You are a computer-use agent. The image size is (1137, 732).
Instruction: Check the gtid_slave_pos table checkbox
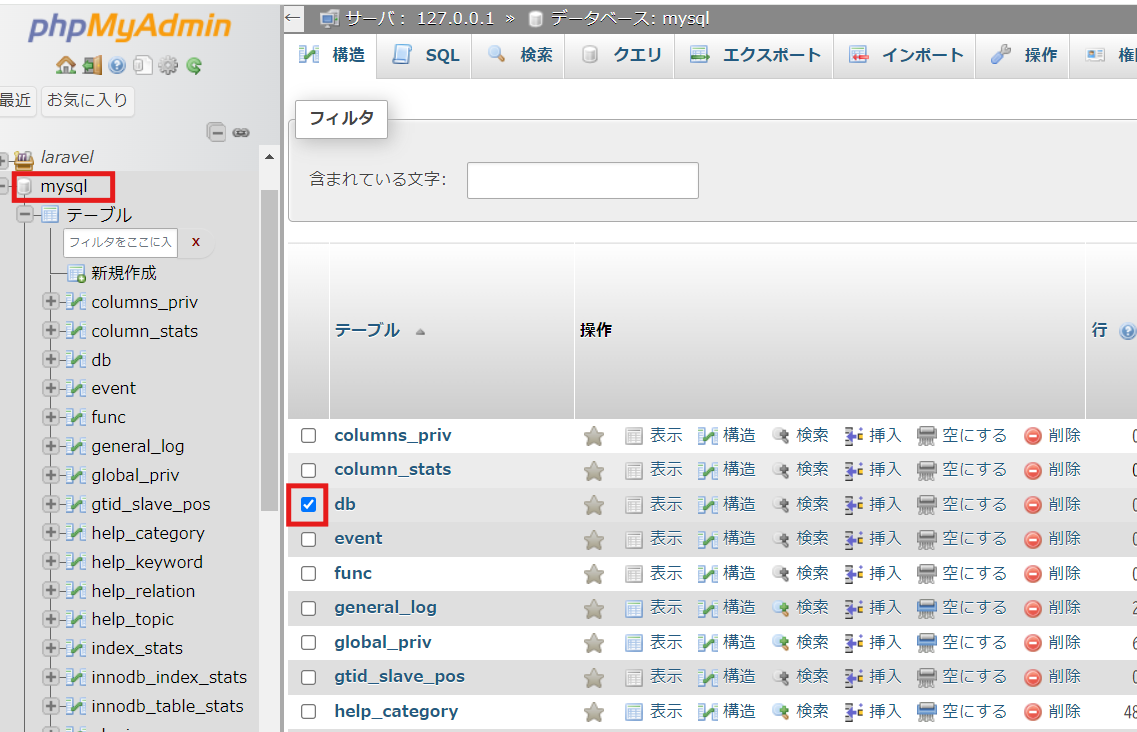[309, 677]
